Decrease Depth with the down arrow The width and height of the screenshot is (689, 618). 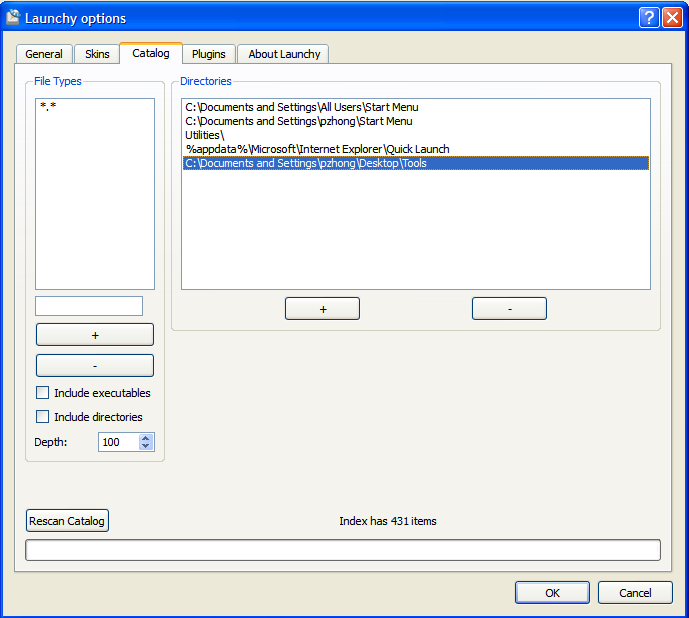click(x=146, y=446)
